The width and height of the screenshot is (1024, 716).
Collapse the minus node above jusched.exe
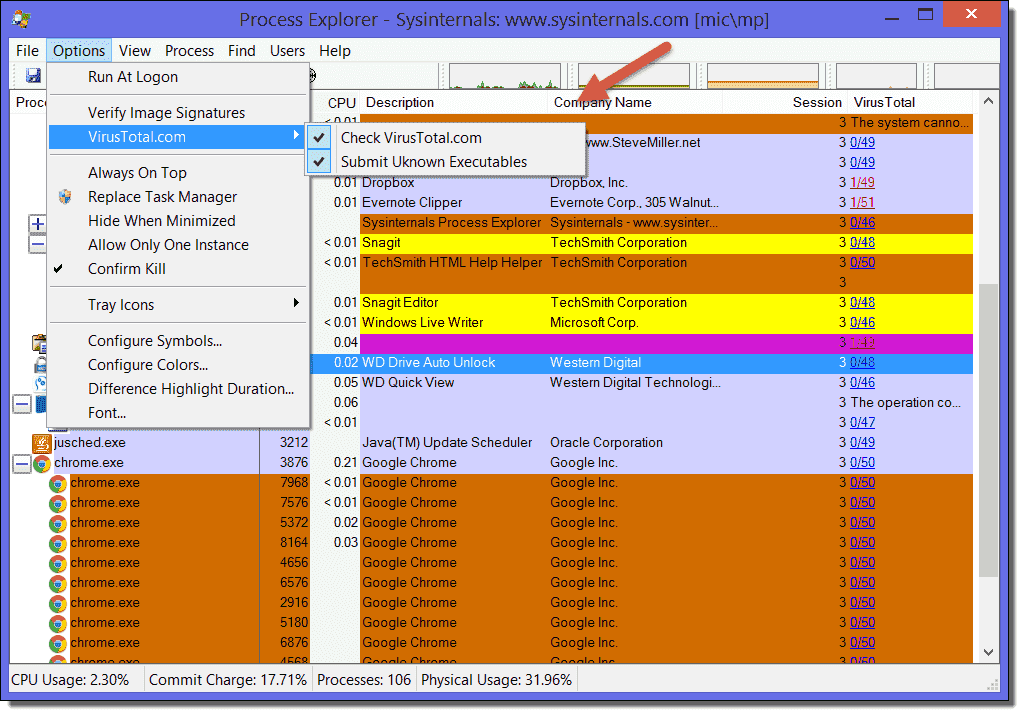[22, 404]
